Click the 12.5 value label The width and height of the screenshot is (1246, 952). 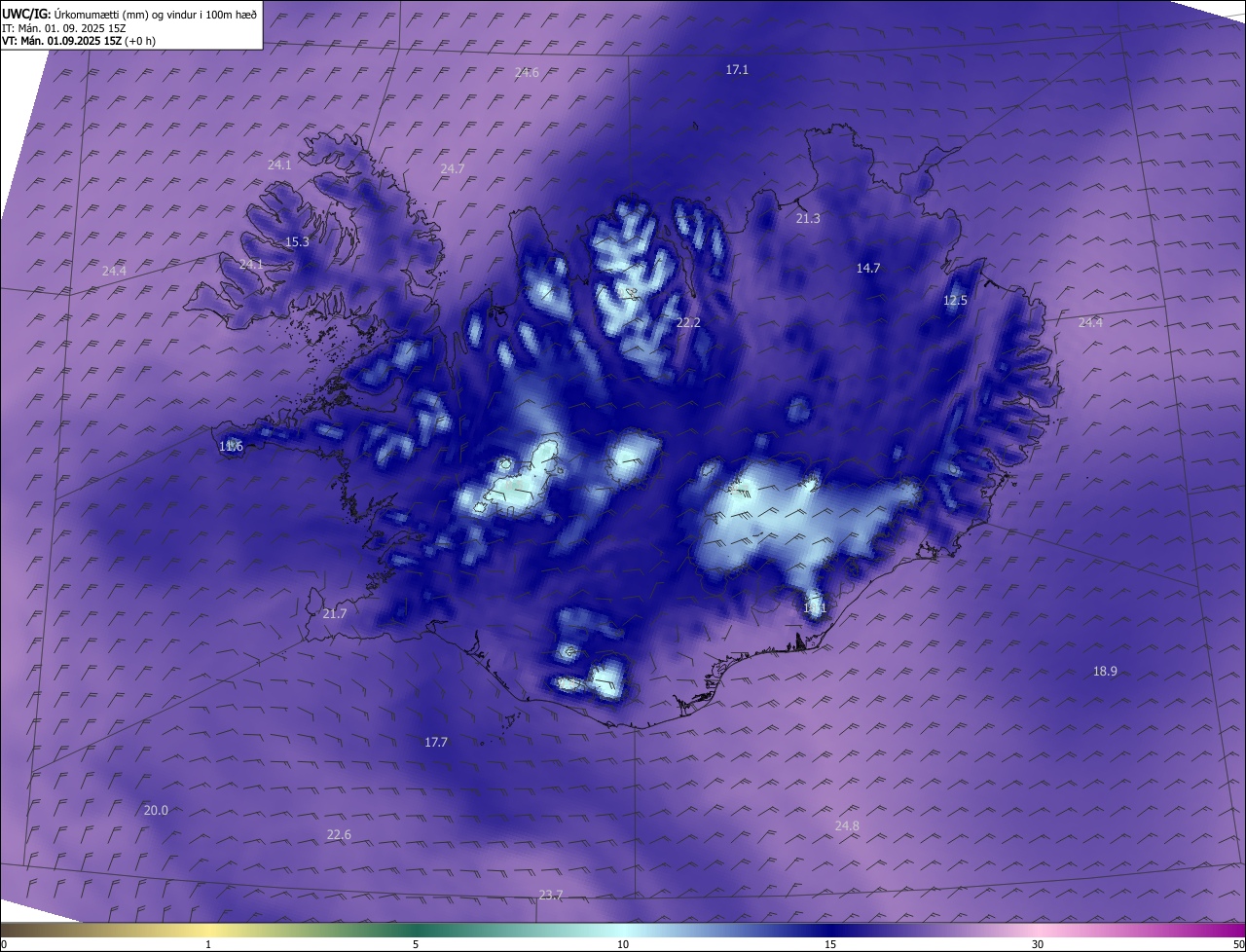tap(955, 301)
